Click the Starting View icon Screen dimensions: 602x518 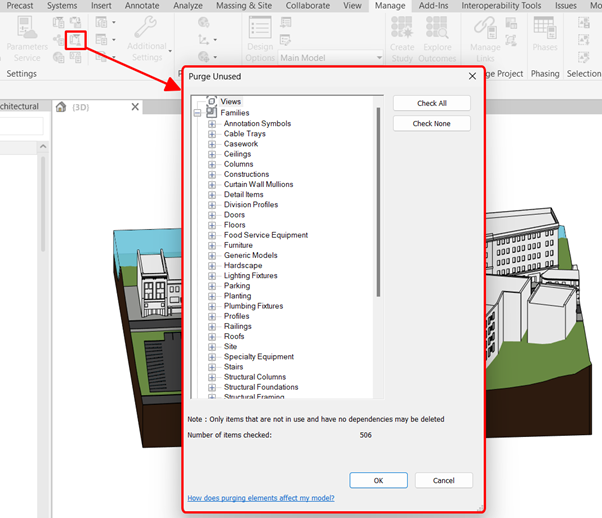tap(511, 40)
